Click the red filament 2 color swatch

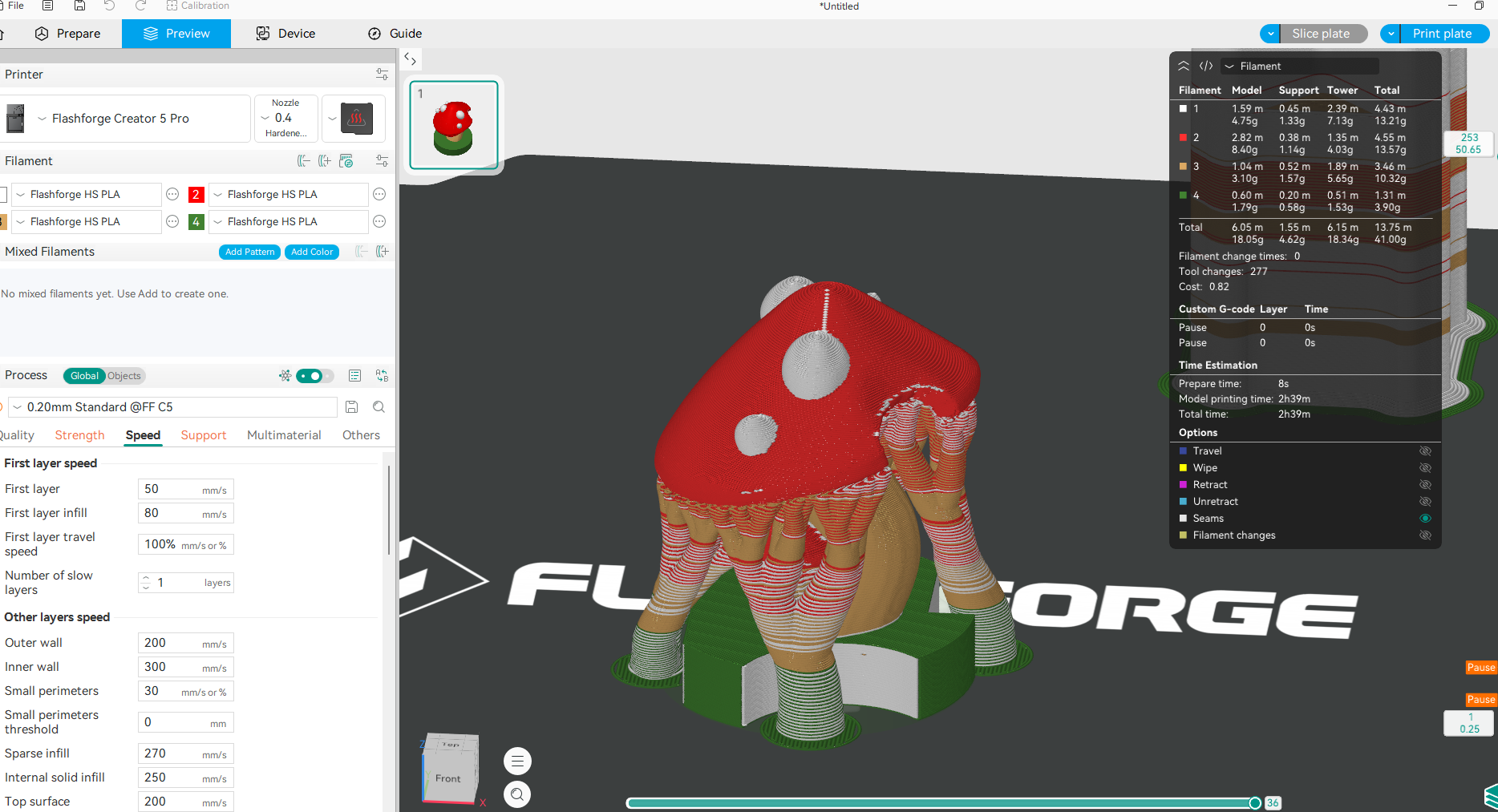point(196,195)
